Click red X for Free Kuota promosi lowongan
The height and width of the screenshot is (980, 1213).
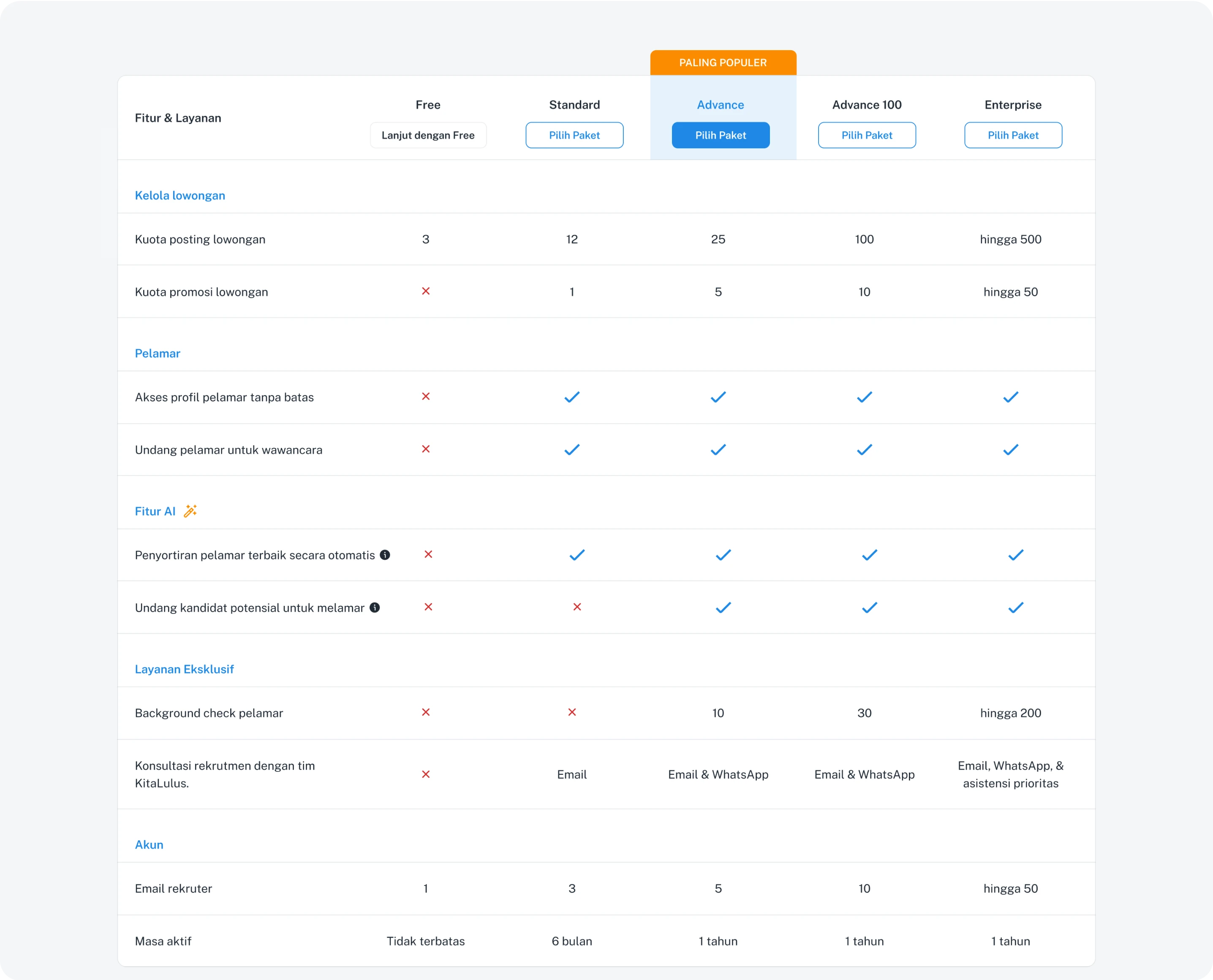click(426, 291)
